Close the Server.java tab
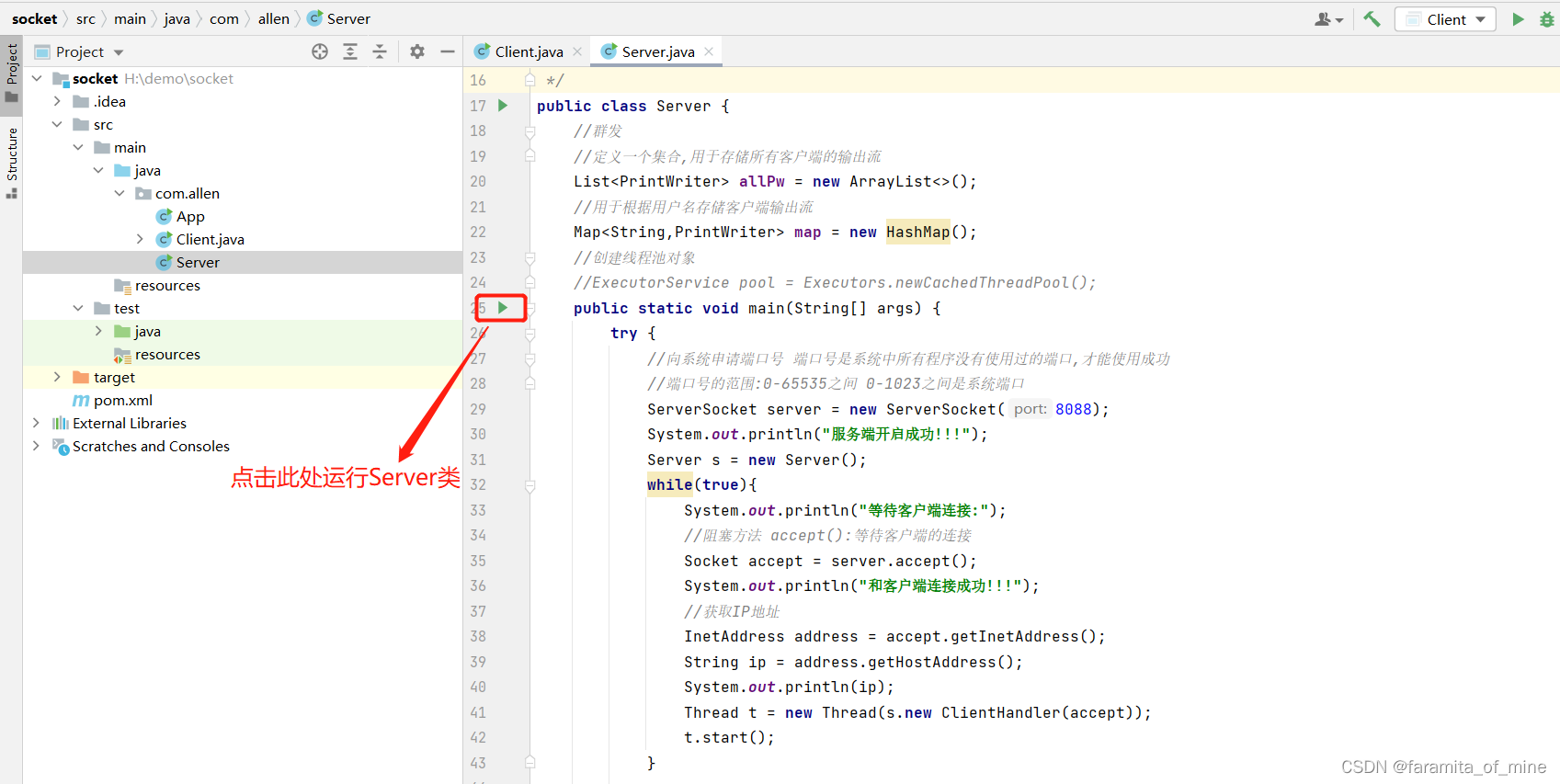The height and width of the screenshot is (784, 1560). [x=709, y=51]
